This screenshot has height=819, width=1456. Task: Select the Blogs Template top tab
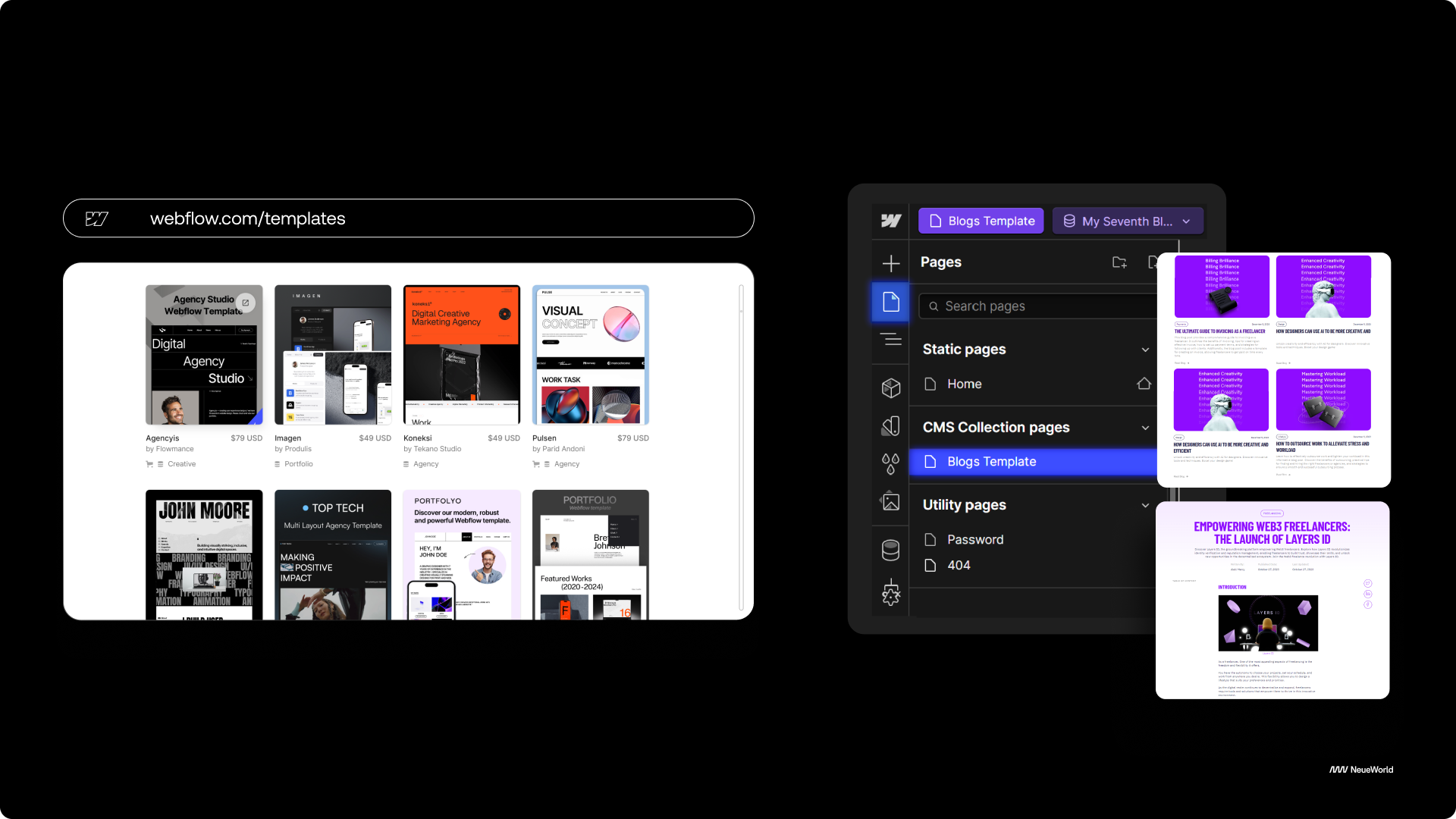pos(981,221)
